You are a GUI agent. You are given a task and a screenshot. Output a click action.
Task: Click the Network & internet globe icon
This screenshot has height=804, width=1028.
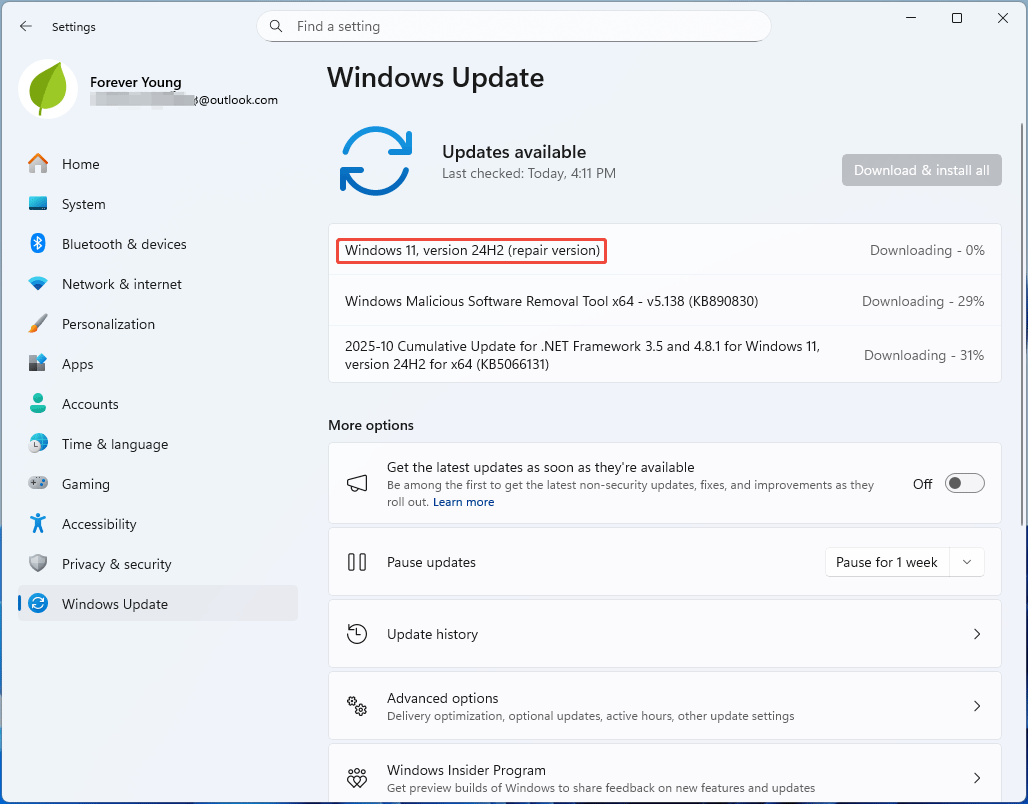[x=38, y=284]
